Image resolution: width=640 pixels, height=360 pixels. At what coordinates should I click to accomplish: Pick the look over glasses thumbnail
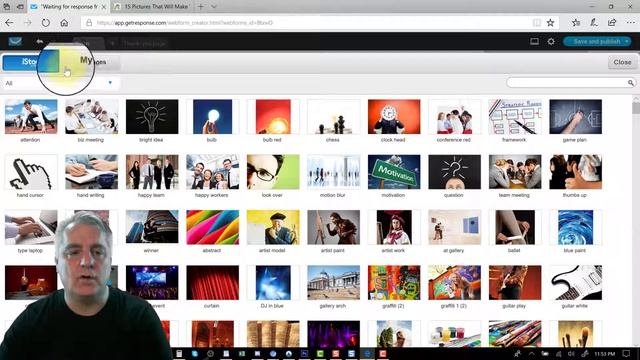click(273, 172)
